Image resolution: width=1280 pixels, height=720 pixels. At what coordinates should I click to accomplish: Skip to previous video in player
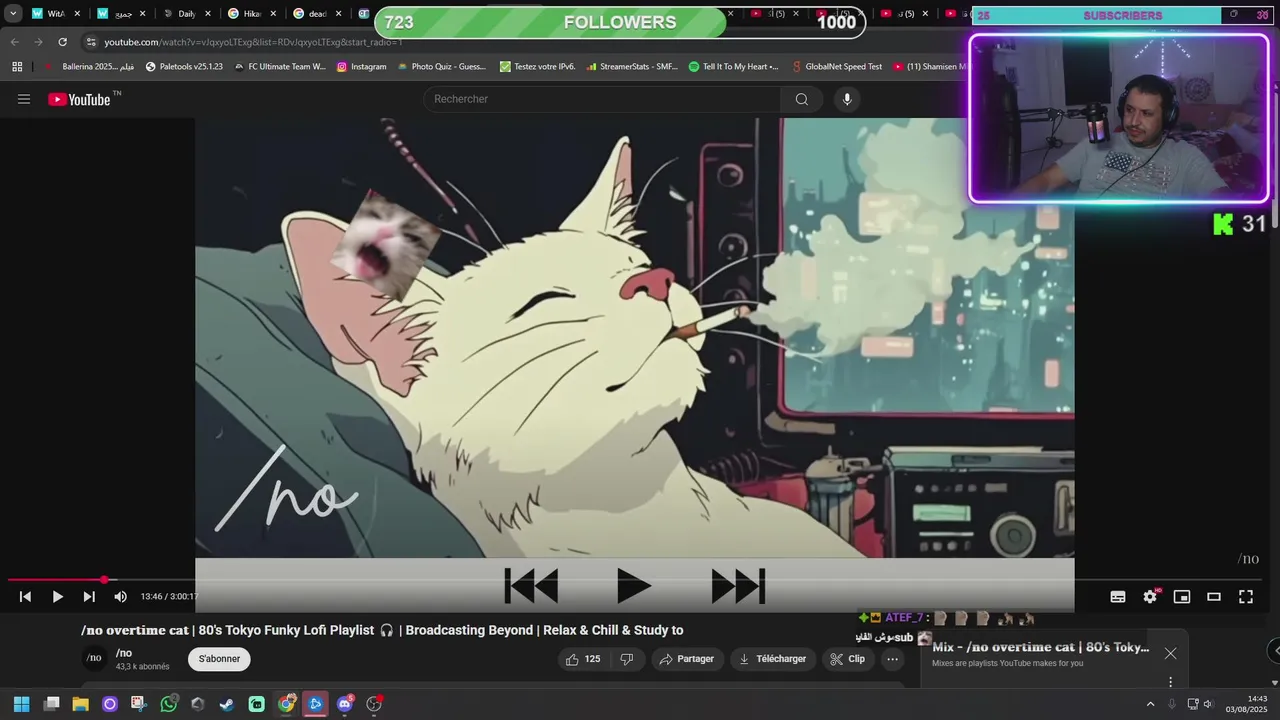[25, 597]
